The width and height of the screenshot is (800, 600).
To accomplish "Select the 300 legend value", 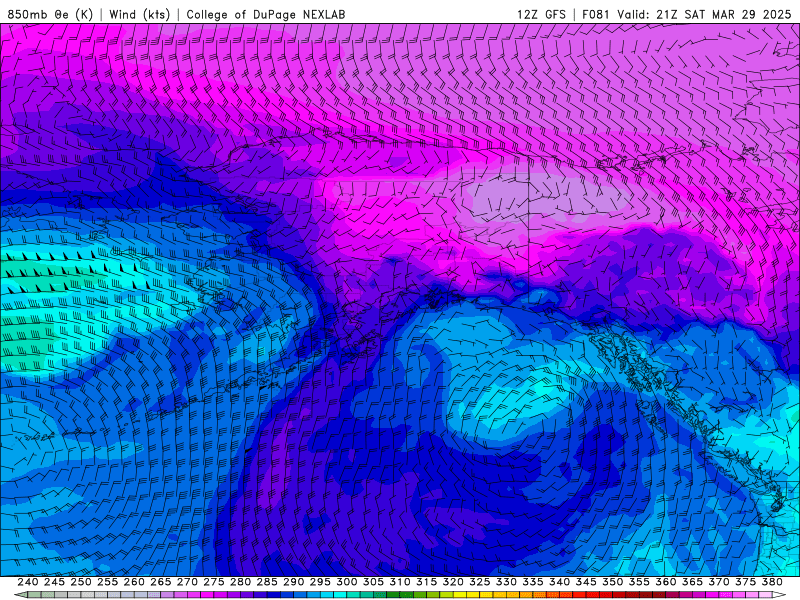I will (x=347, y=582).
